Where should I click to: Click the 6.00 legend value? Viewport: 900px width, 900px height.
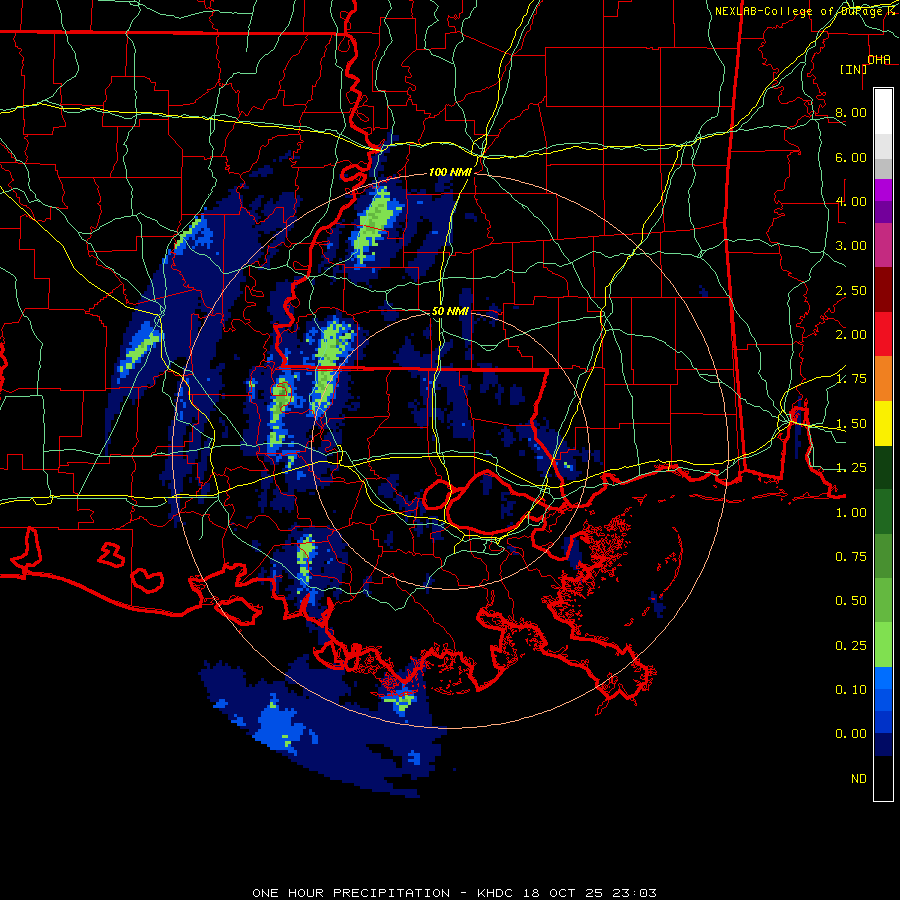[851, 157]
